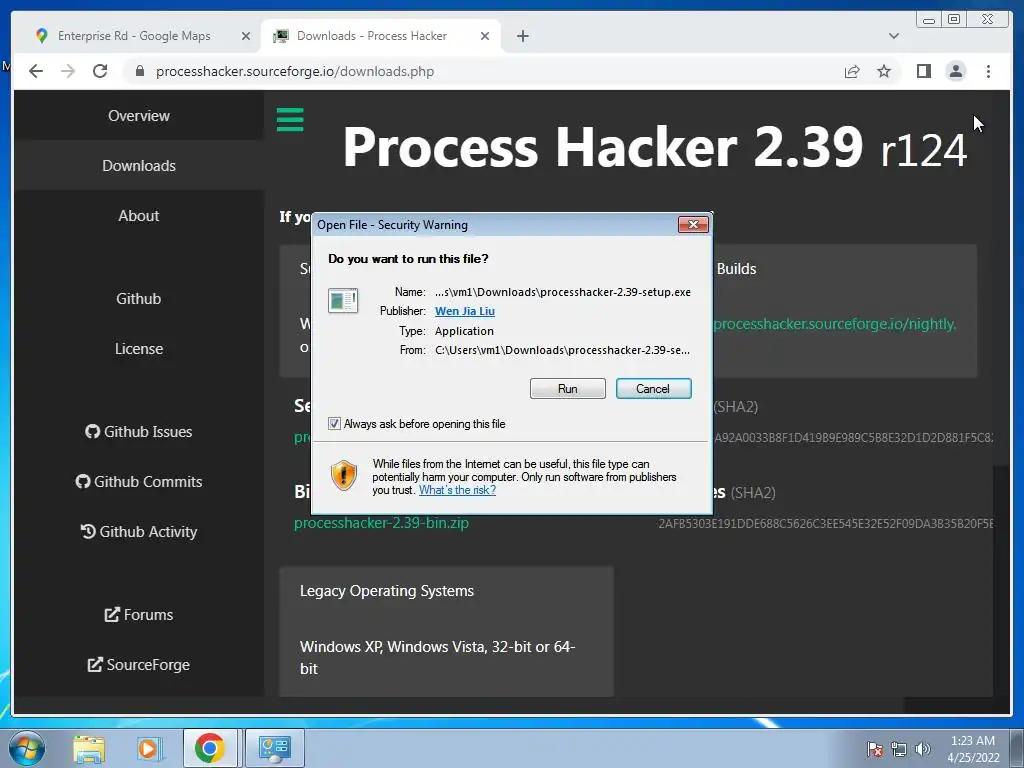This screenshot has height=768, width=1024.
Task: Open processhacker.sourceforge.io/nightly link
Action: [835, 324]
